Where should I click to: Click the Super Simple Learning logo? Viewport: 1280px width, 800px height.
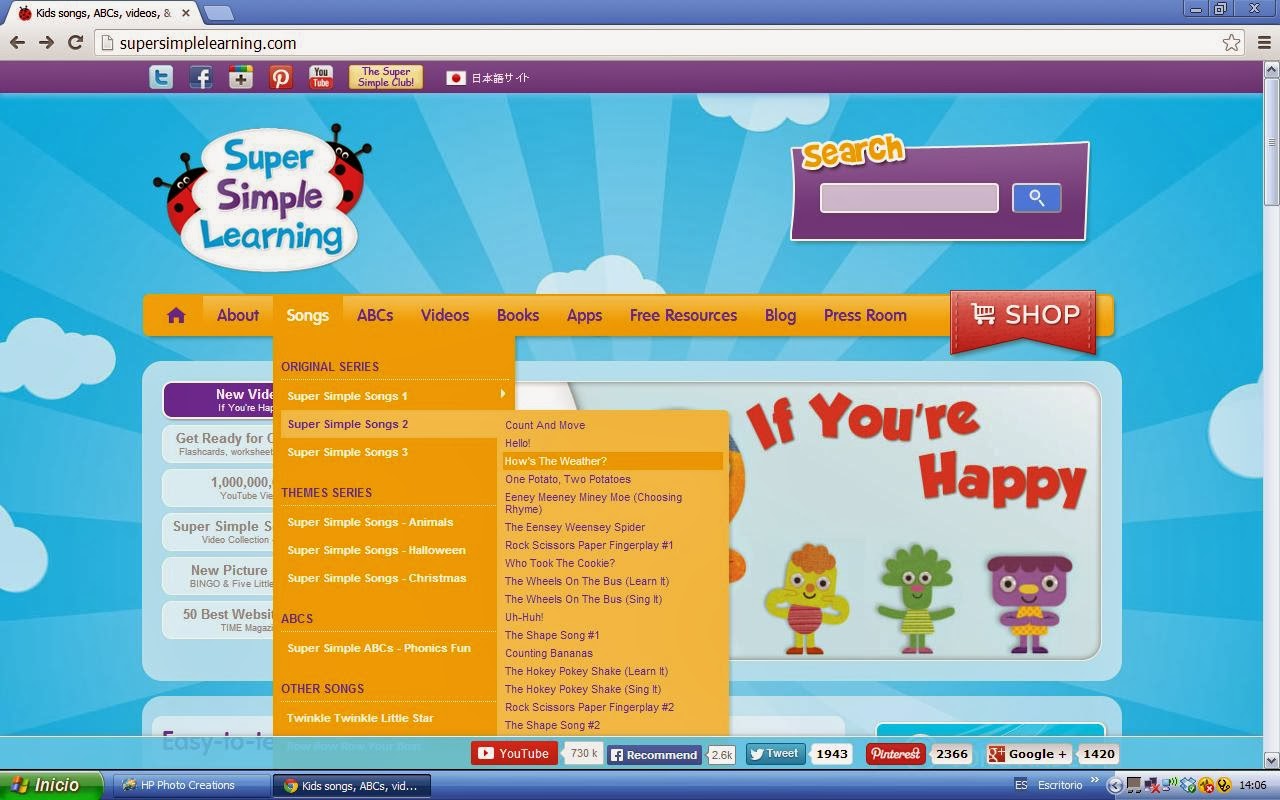click(x=263, y=197)
